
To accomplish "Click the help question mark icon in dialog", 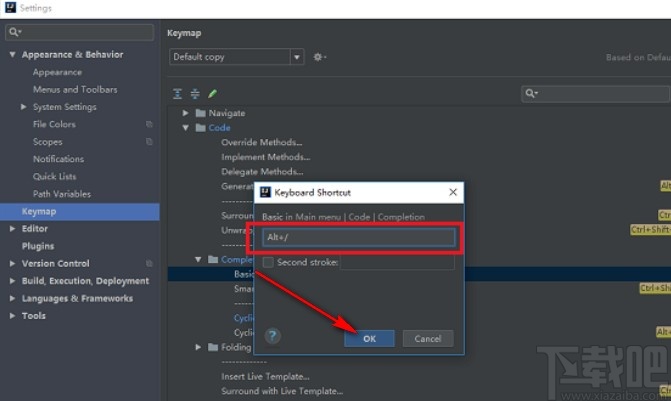I will pos(273,338).
